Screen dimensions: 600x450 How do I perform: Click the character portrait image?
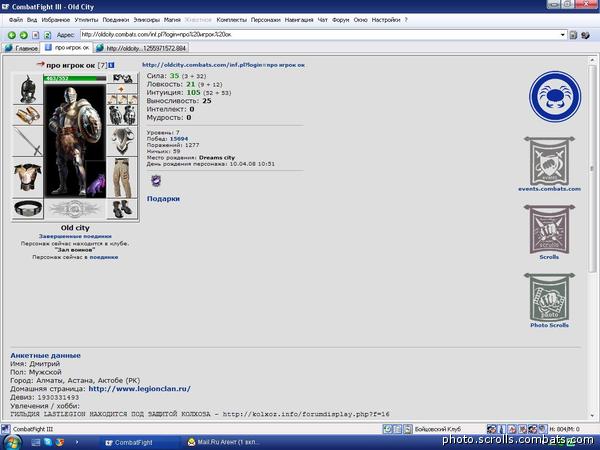point(75,141)
